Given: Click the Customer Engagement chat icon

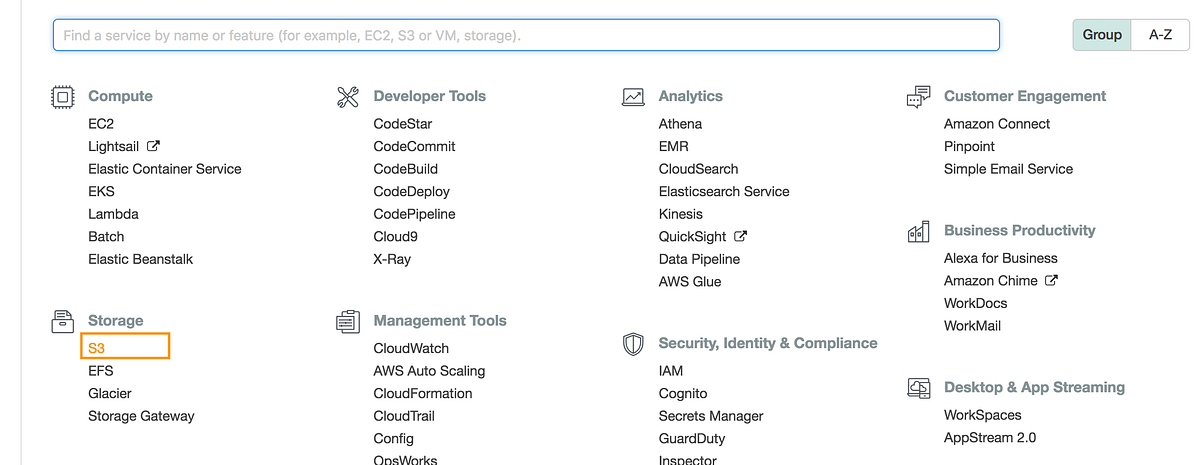Looking at the screenshot, I should [x=918, y=97].
